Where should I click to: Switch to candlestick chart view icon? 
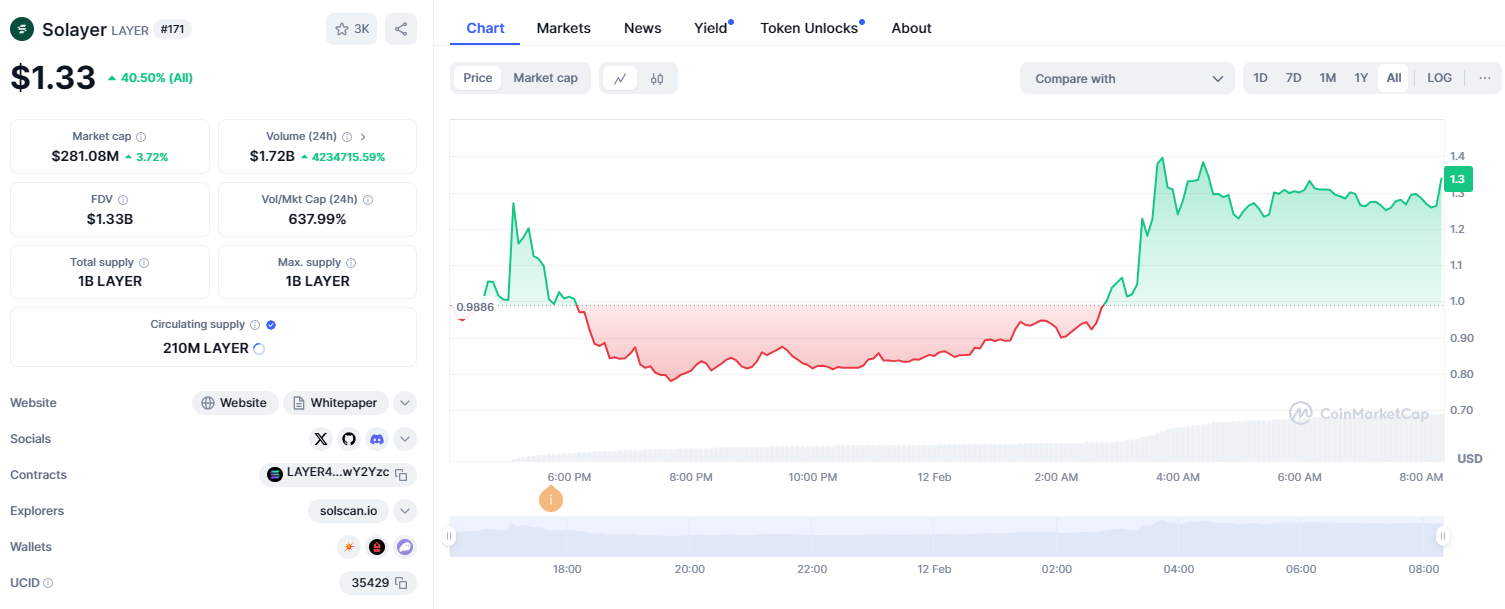[657, 78]
